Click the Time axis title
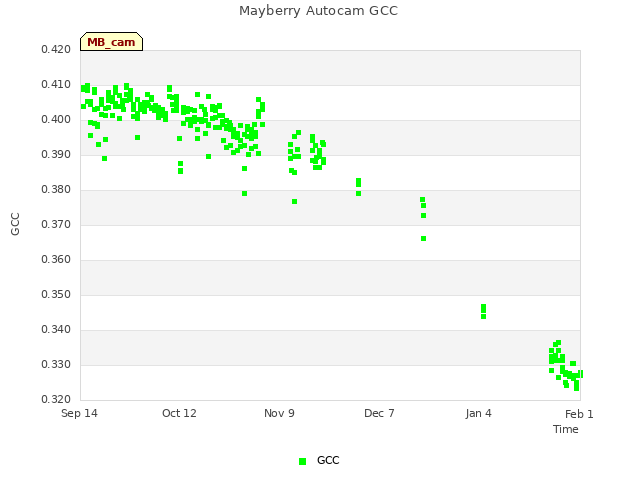Screen dimensions: 640x480 tap(566, 429)
